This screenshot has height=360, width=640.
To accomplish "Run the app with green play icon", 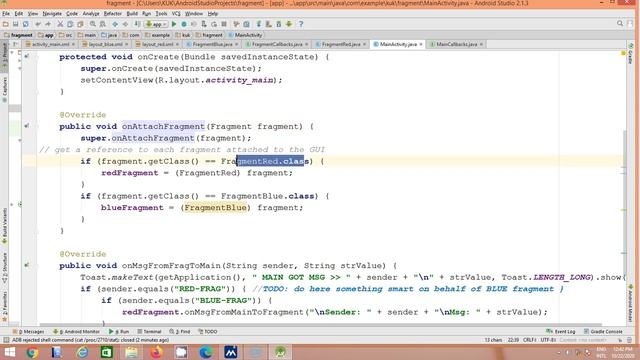I will [174, 24].
